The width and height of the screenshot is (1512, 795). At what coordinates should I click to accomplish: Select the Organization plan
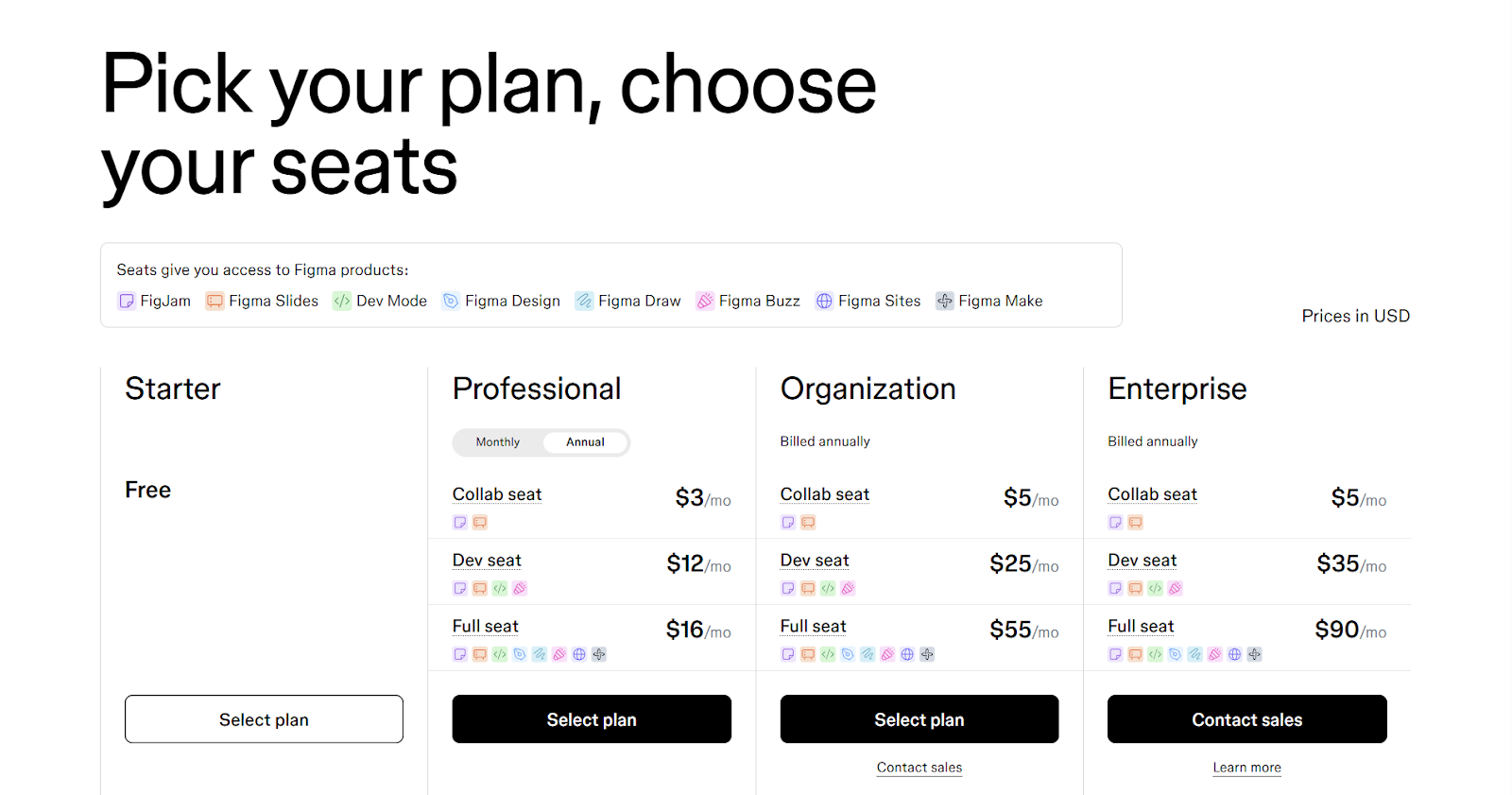919,719
